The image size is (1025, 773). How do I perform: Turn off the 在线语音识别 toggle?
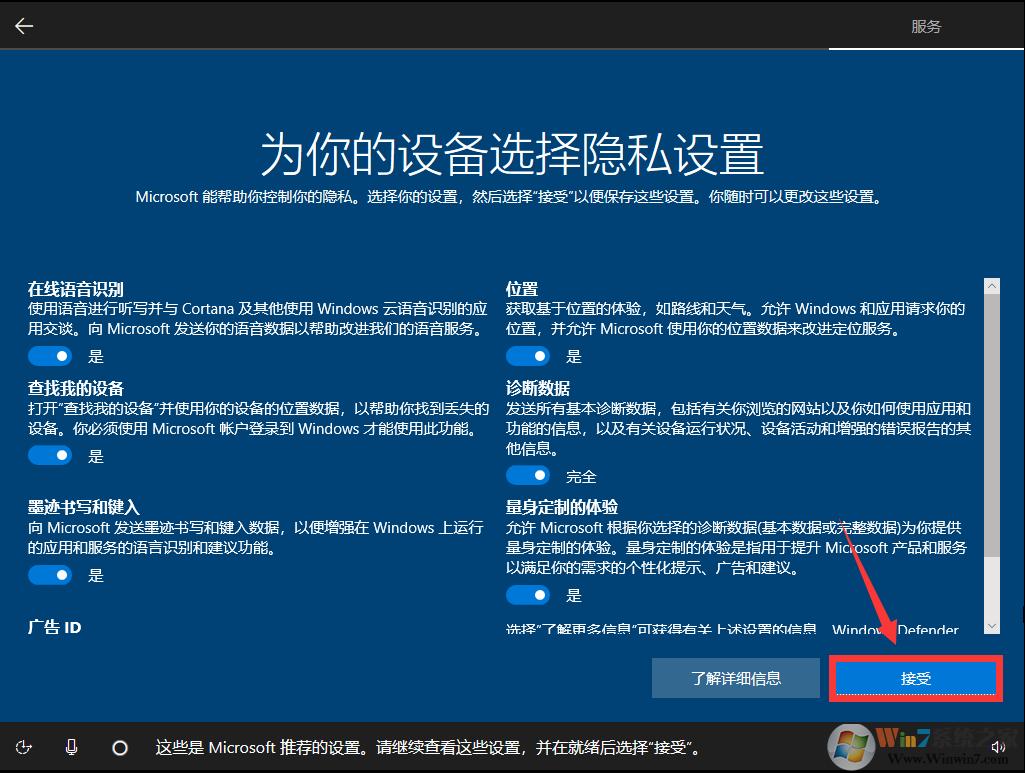click(x=50, y=355)
